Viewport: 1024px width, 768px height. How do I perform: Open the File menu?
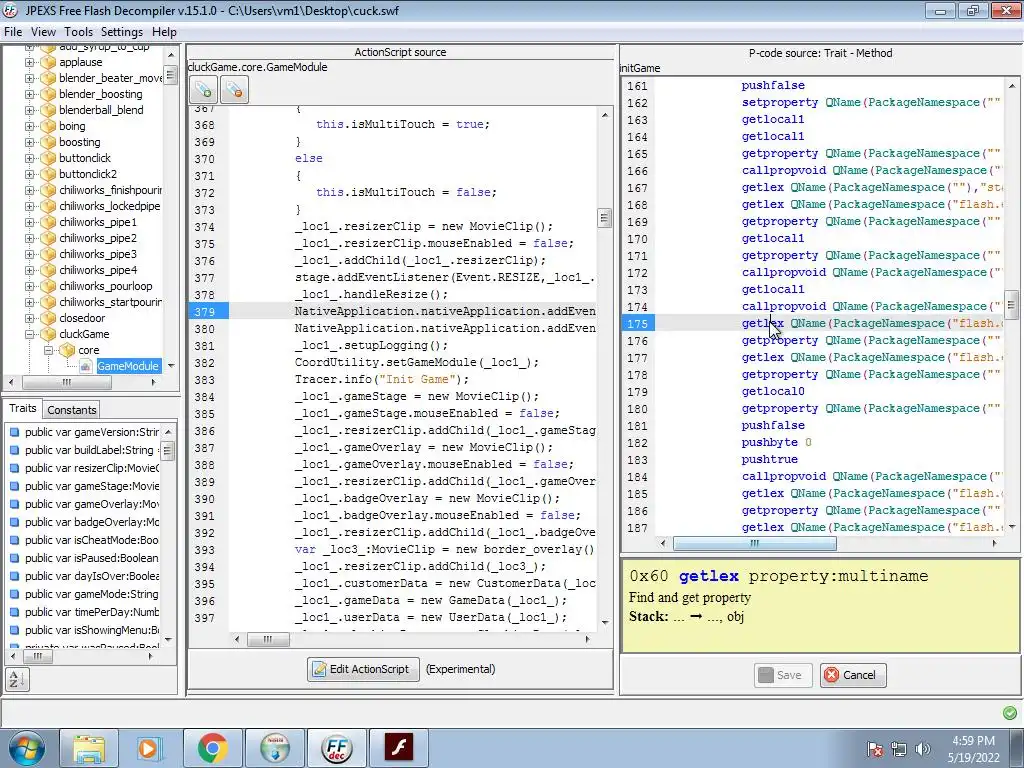[x=13, y=32]
